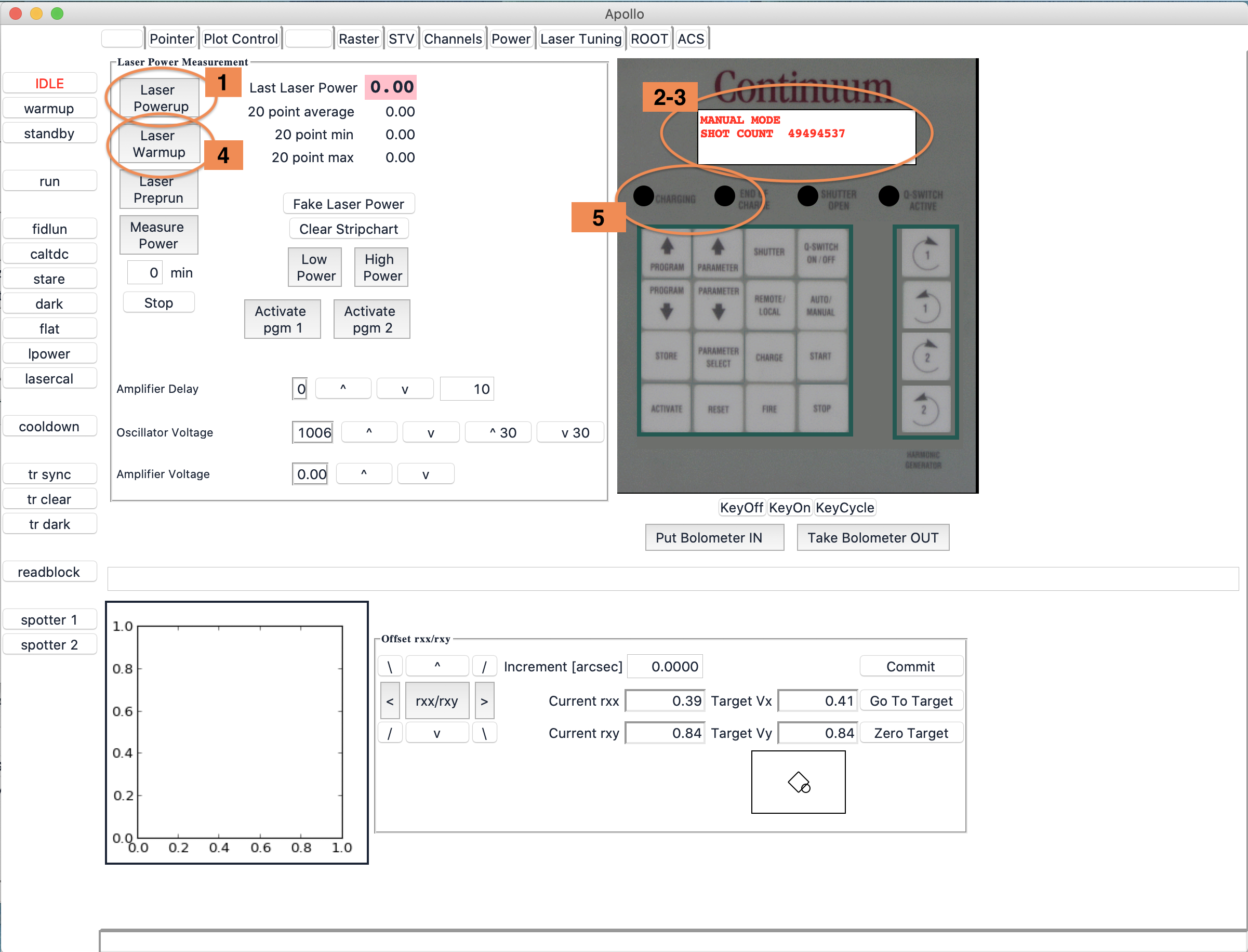Screen dimensions: 1248x952
Task: Raise Oscillator Voltage by 30
Action: pyautogui.click(x=498, y=432)
